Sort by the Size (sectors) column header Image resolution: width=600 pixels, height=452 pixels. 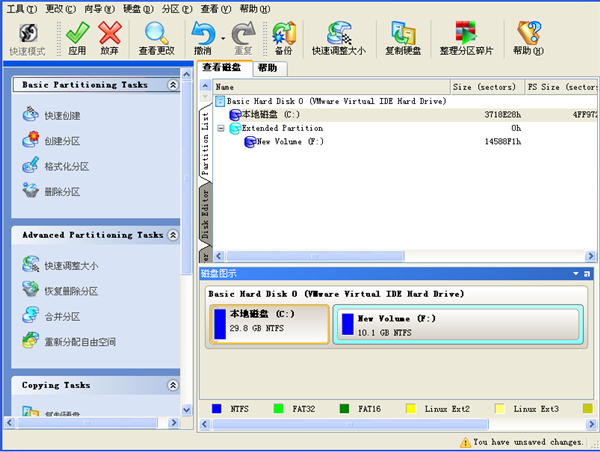point(487,87)
